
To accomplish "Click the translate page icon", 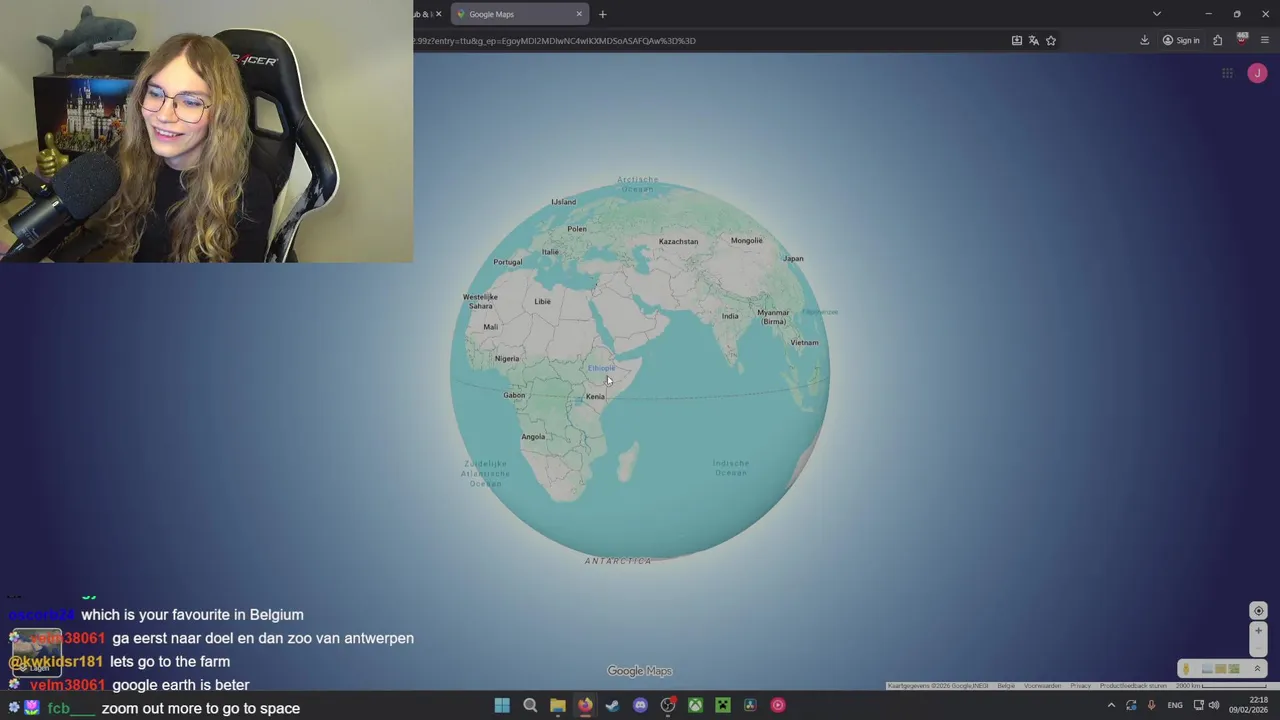I will coord(1034,41).
